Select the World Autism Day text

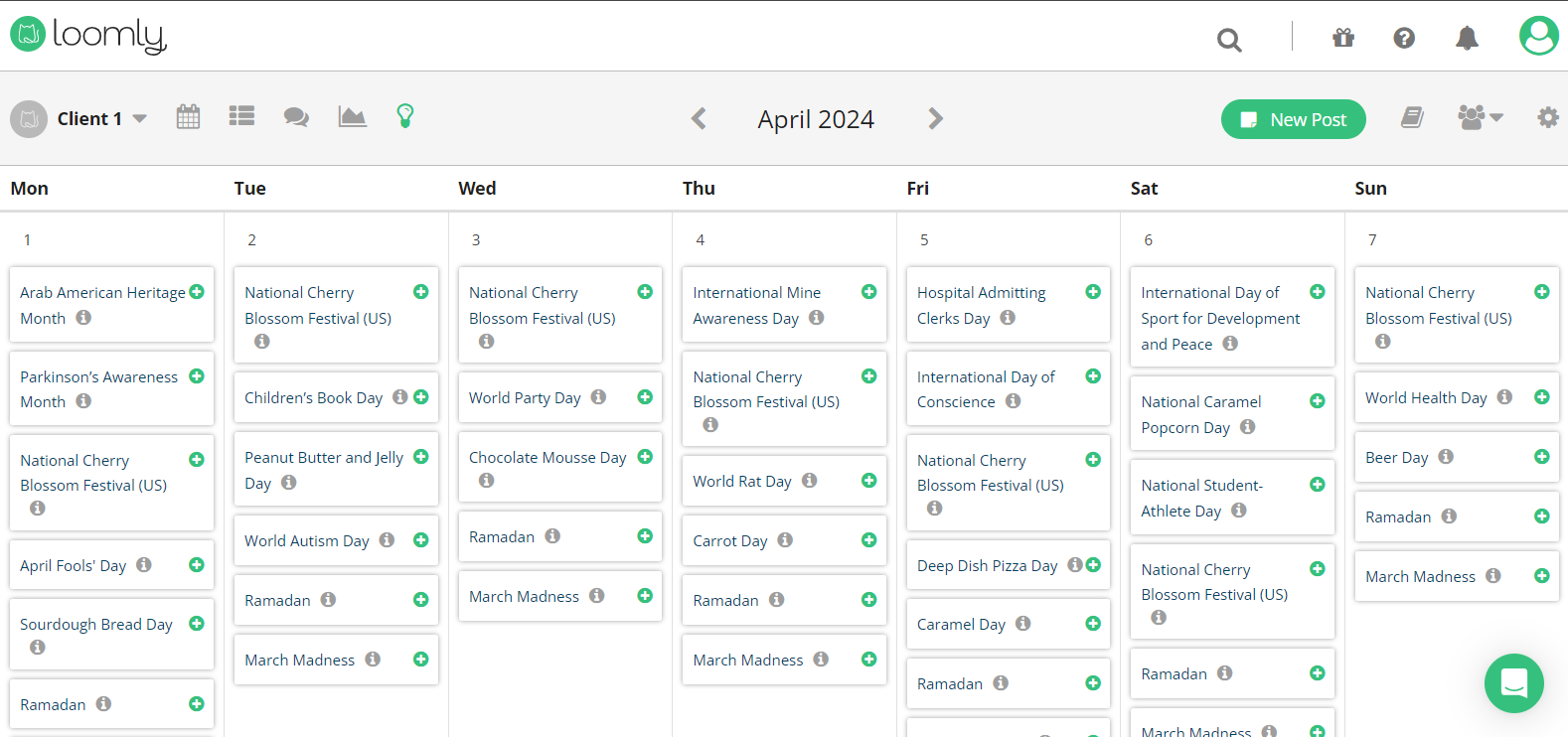click(307, 540)
